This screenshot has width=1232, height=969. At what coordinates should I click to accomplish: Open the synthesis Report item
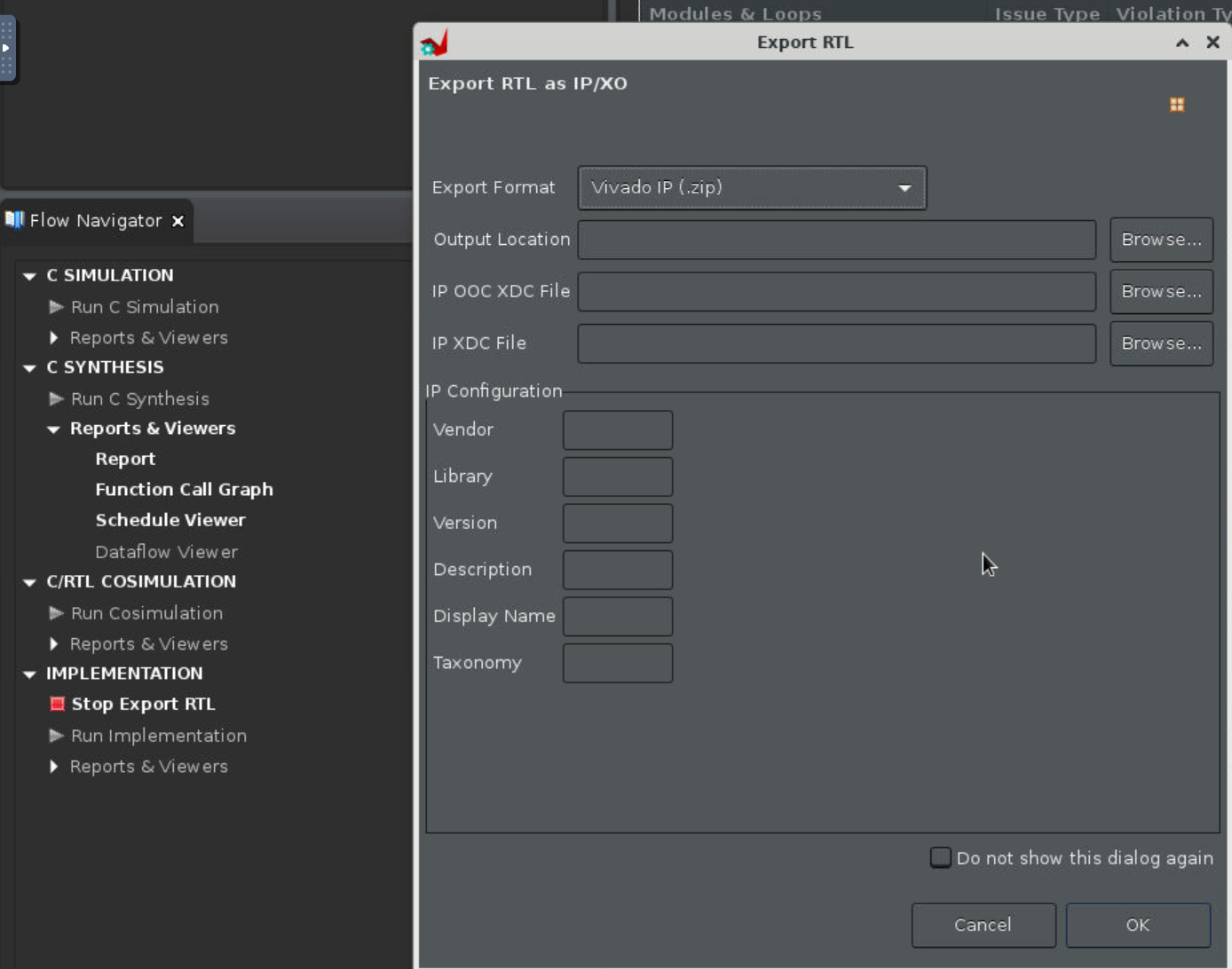tap(125, 460)
